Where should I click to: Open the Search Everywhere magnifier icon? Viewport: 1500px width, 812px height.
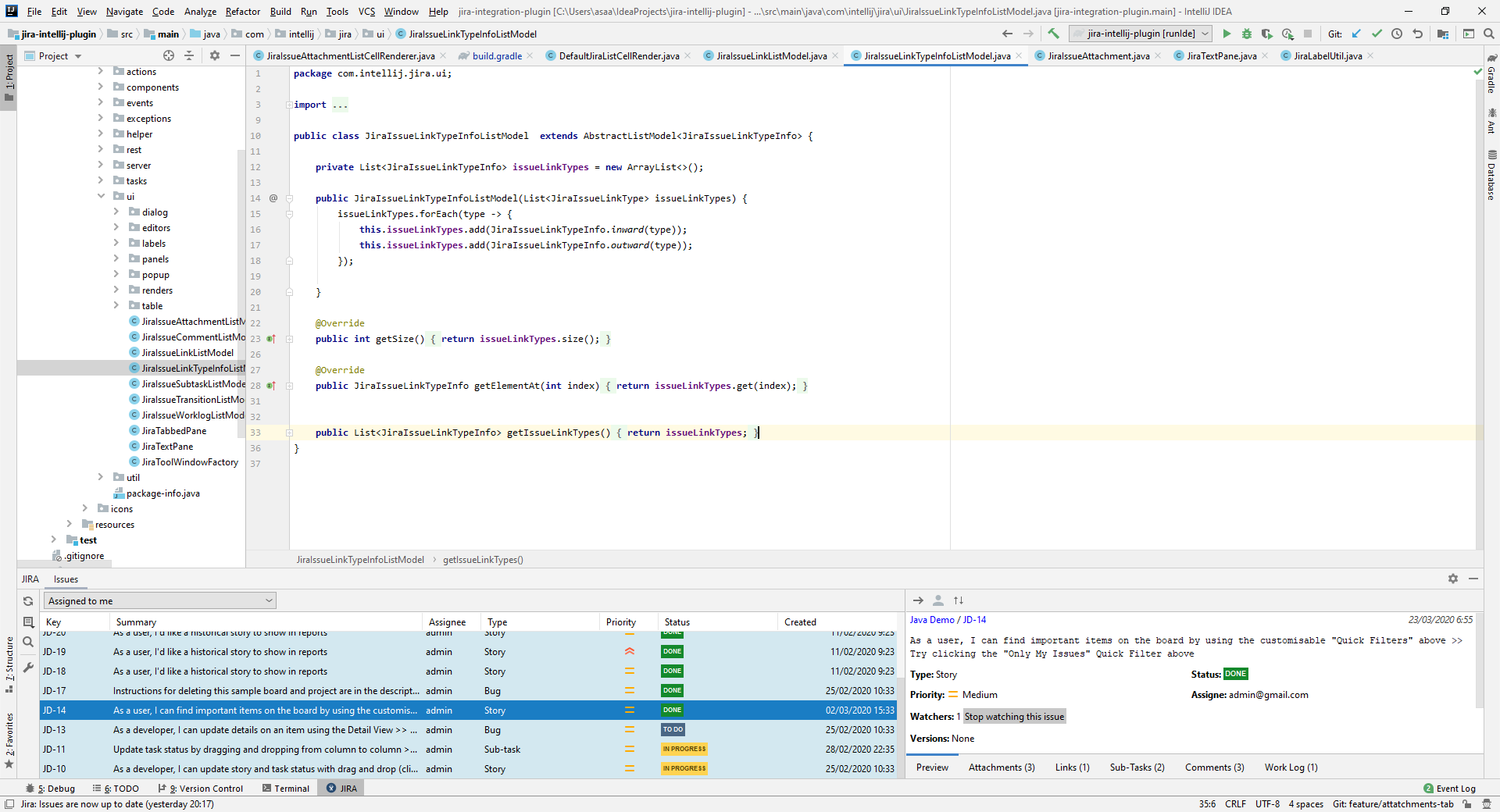(x=1488, y=34)
